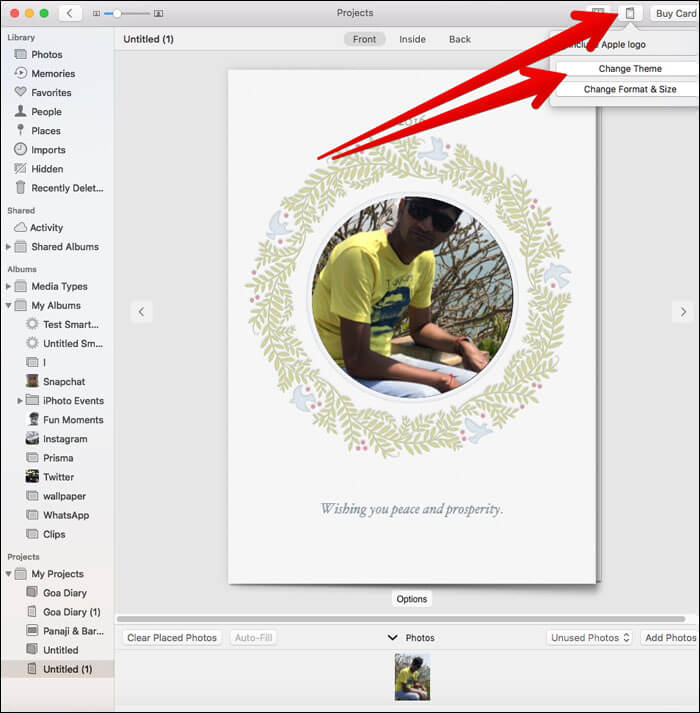Screen dimensions: 700x713
Task: Click Options button below card
Action: 412,599
